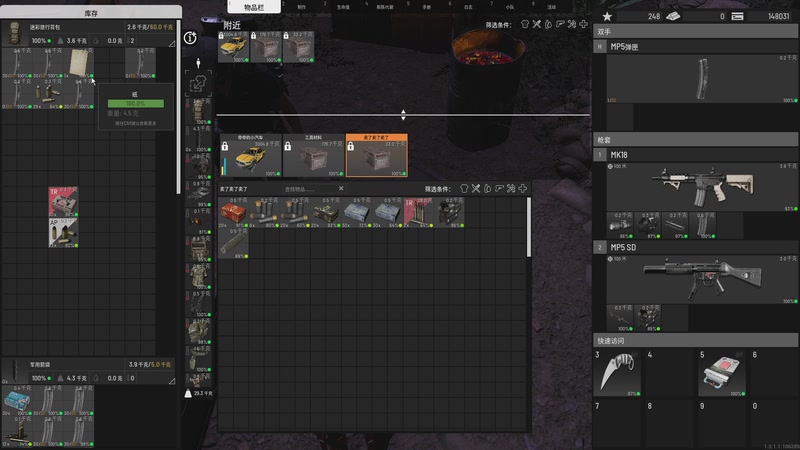Select the 29x loose bullets in the backpack
The image size is (800, 450).
pyautogui.click(x=48, y=94)
